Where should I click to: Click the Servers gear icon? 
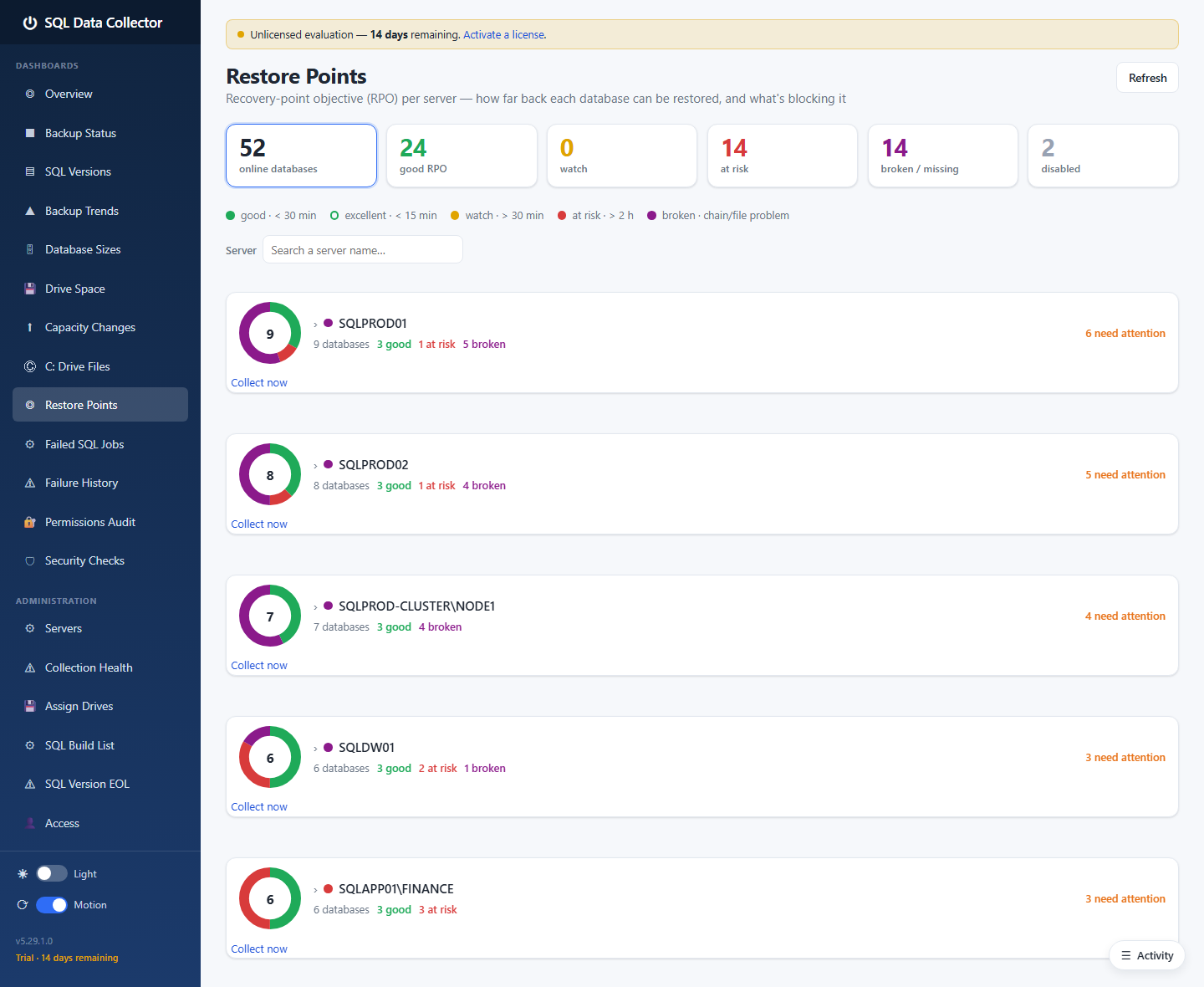pos(30,628)
